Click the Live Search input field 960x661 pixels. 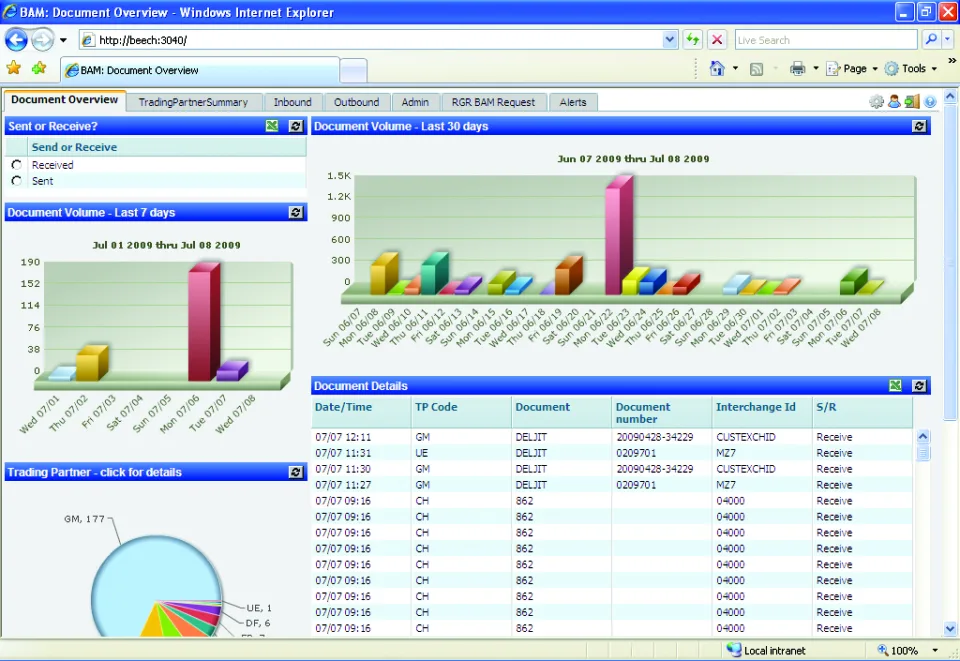click(x=826, y=40)
